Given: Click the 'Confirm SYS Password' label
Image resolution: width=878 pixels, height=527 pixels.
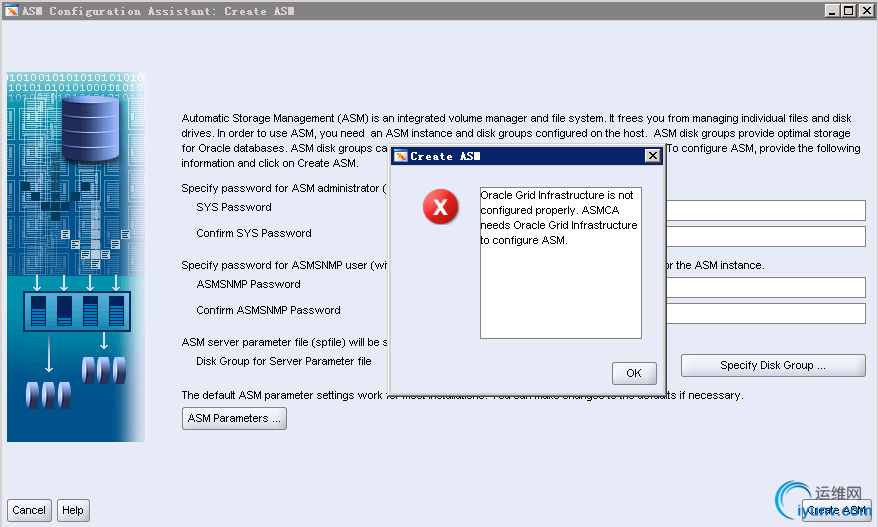Looking at the screenshot, I should [254, 233].
